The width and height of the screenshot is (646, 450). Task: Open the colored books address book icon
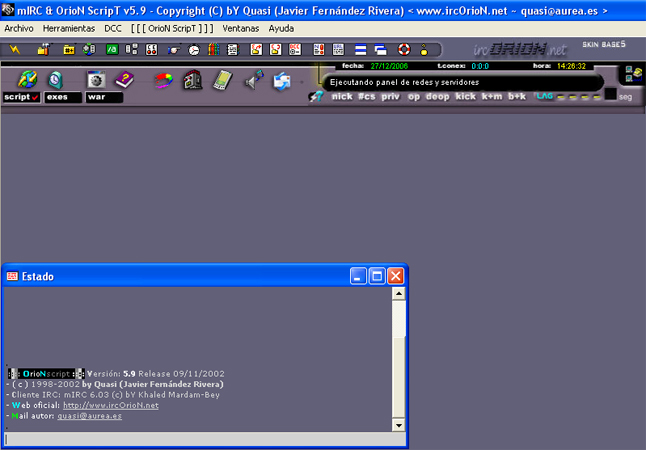[213, 49]
